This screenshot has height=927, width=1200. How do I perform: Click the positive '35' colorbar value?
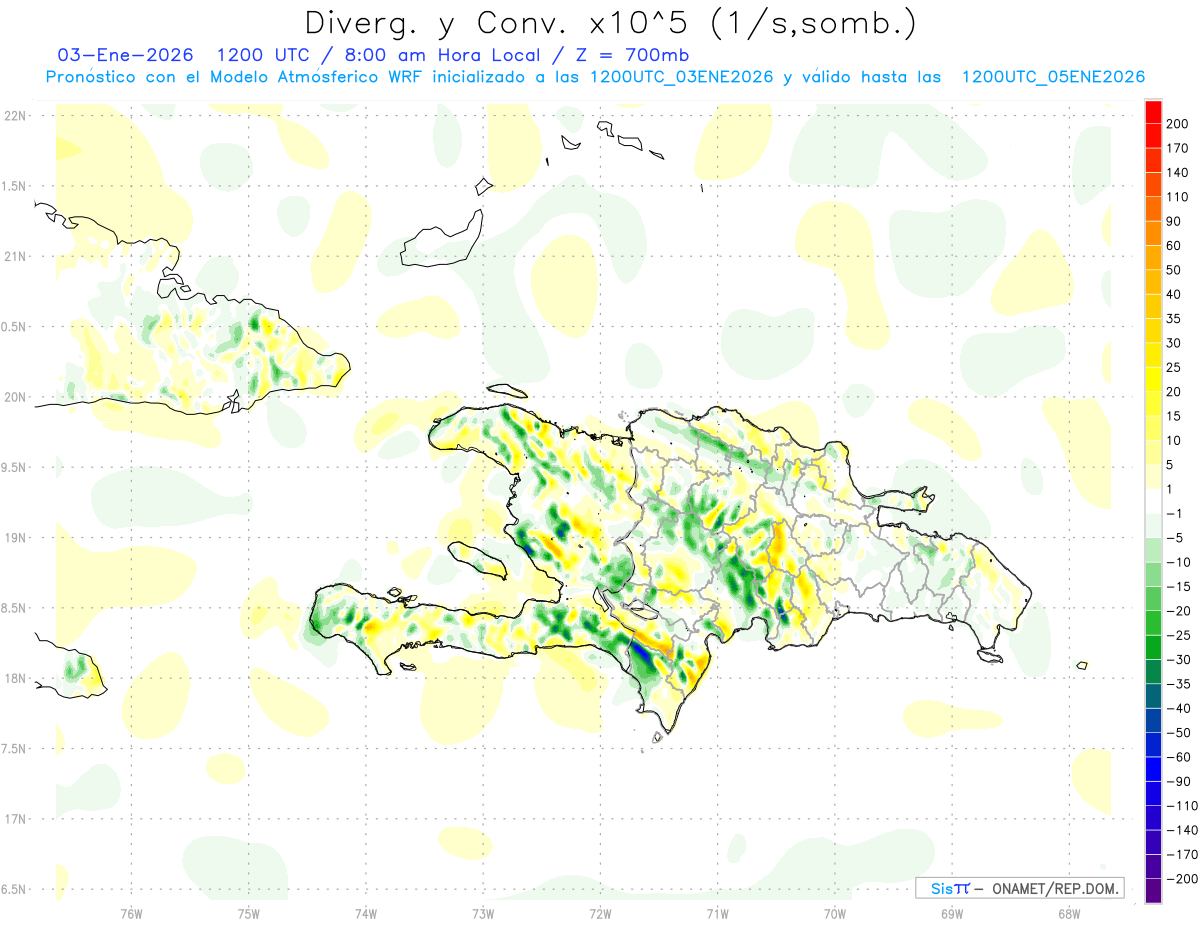pyautogui.click(x=1174, y=319)
